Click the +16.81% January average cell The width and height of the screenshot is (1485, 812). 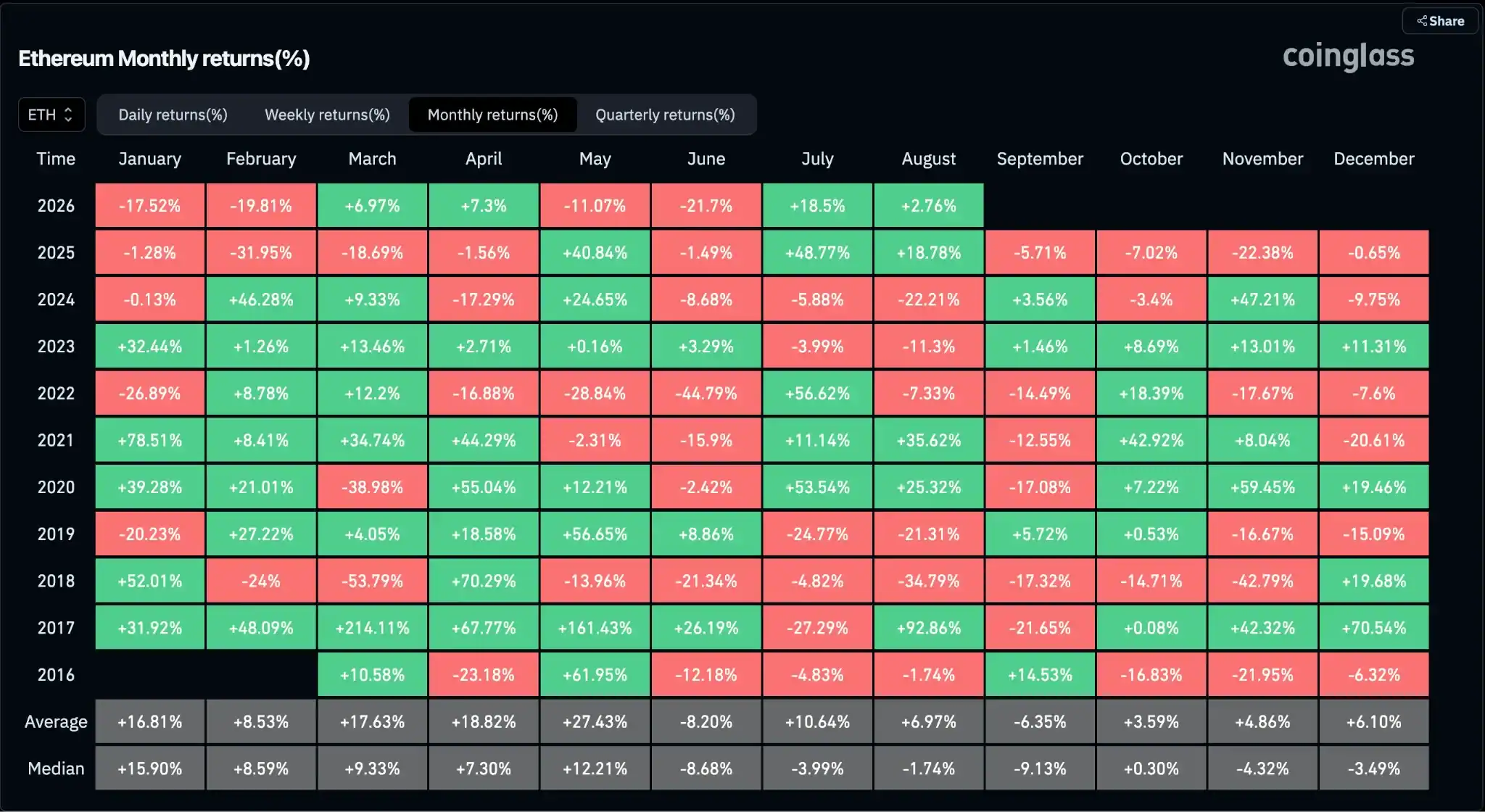pos(150,722)
